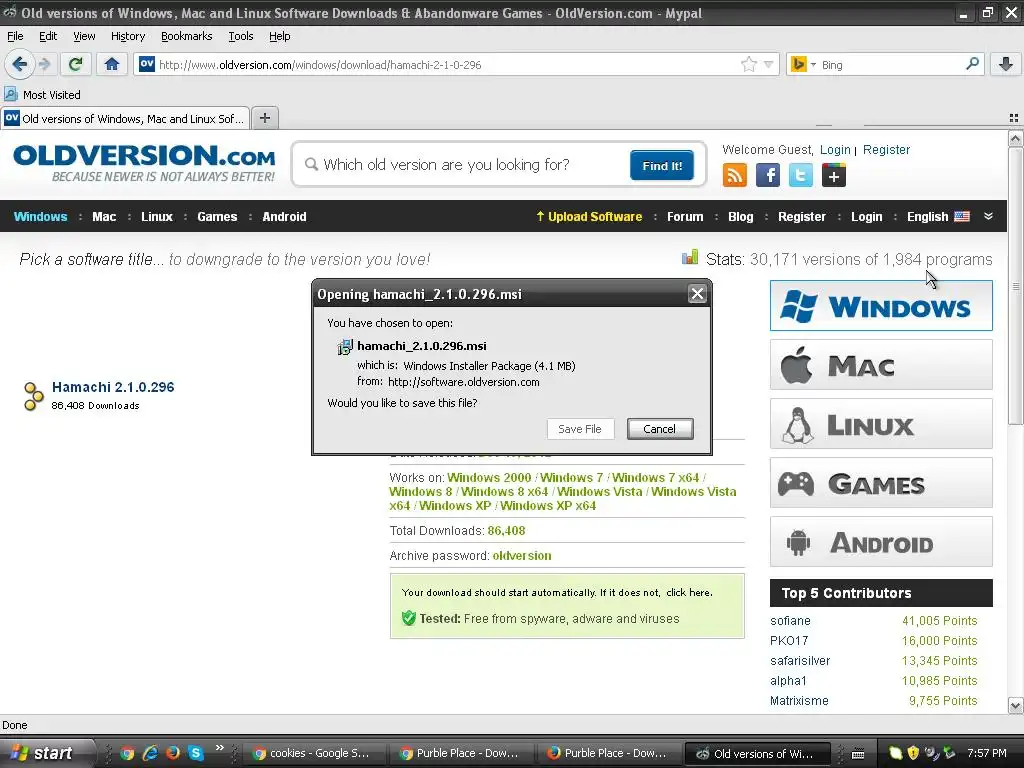
Task: Open the URL history dropdown arrow
Action: (769, 65)
